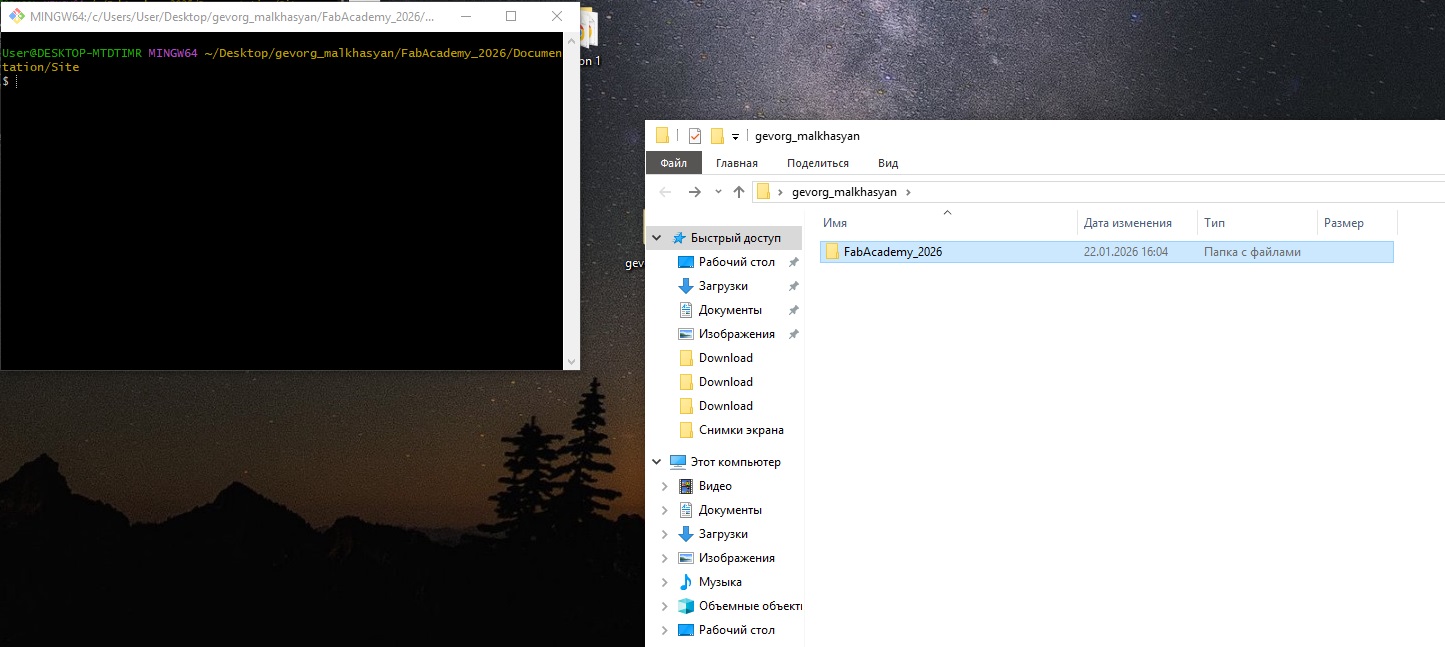This screenshot has width=1445, height=647.
Task: Open Рабочий стол under Этот компьютер
Action: click(x=737, y=630)
